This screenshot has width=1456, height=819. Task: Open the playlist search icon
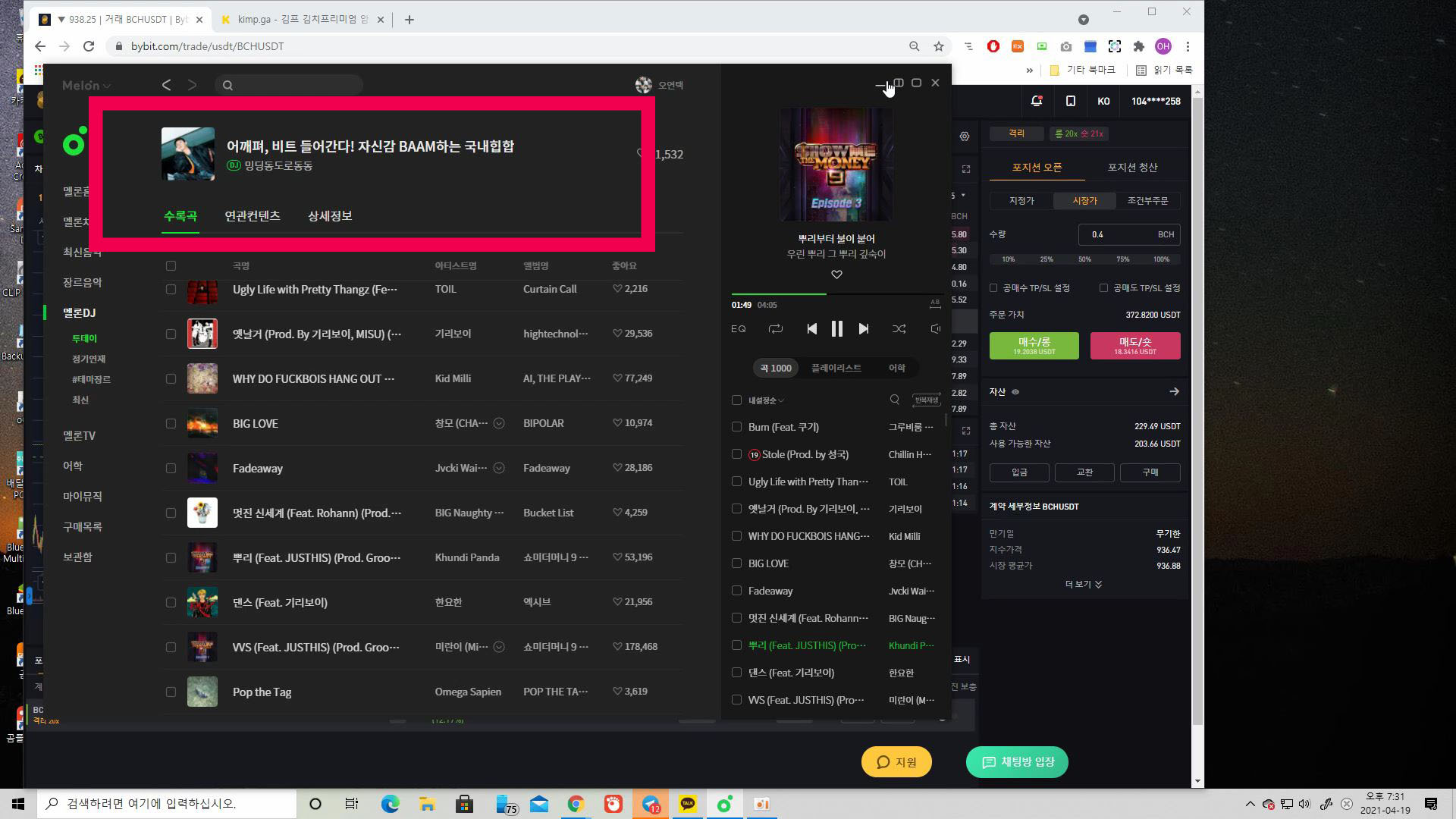[894, 400]
